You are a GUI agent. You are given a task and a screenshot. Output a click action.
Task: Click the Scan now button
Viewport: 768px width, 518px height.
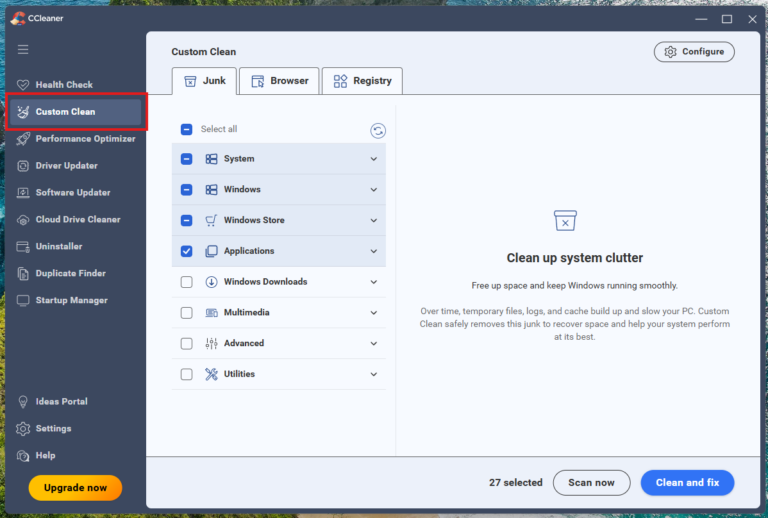point(591,483)
